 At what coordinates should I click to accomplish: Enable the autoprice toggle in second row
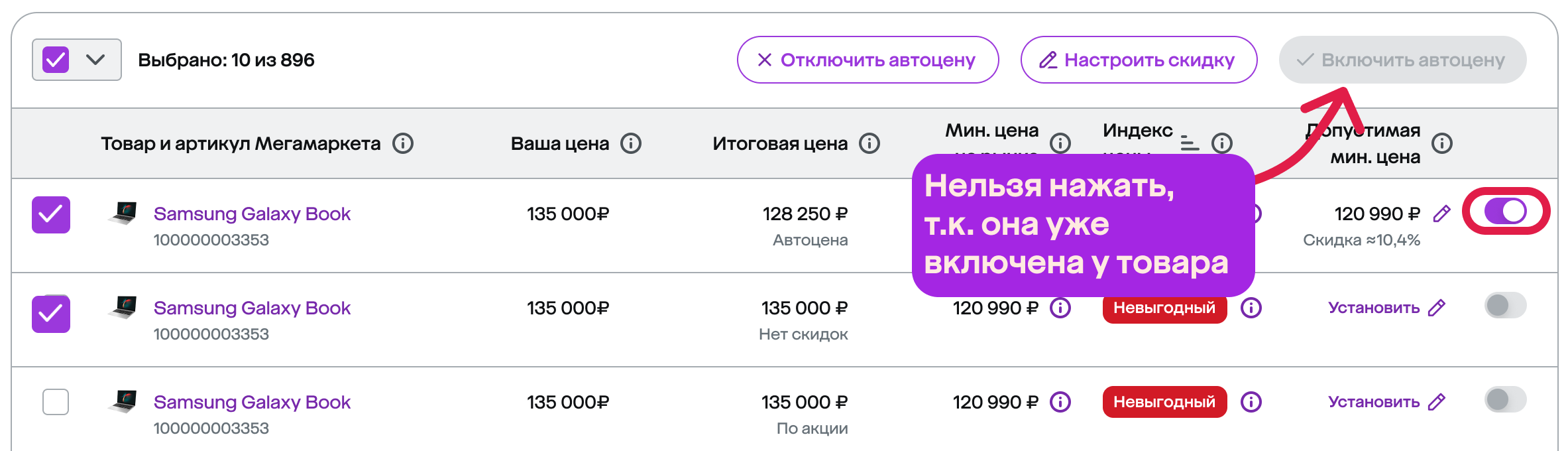coord(1506,306)
